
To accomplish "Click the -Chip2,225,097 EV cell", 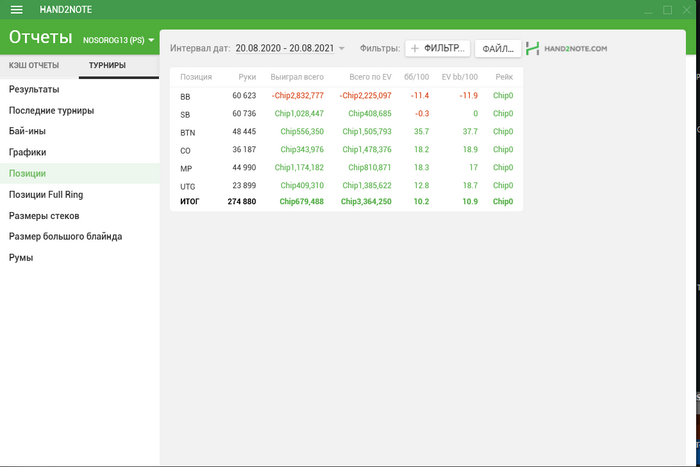I will click(x=366, y=96).
